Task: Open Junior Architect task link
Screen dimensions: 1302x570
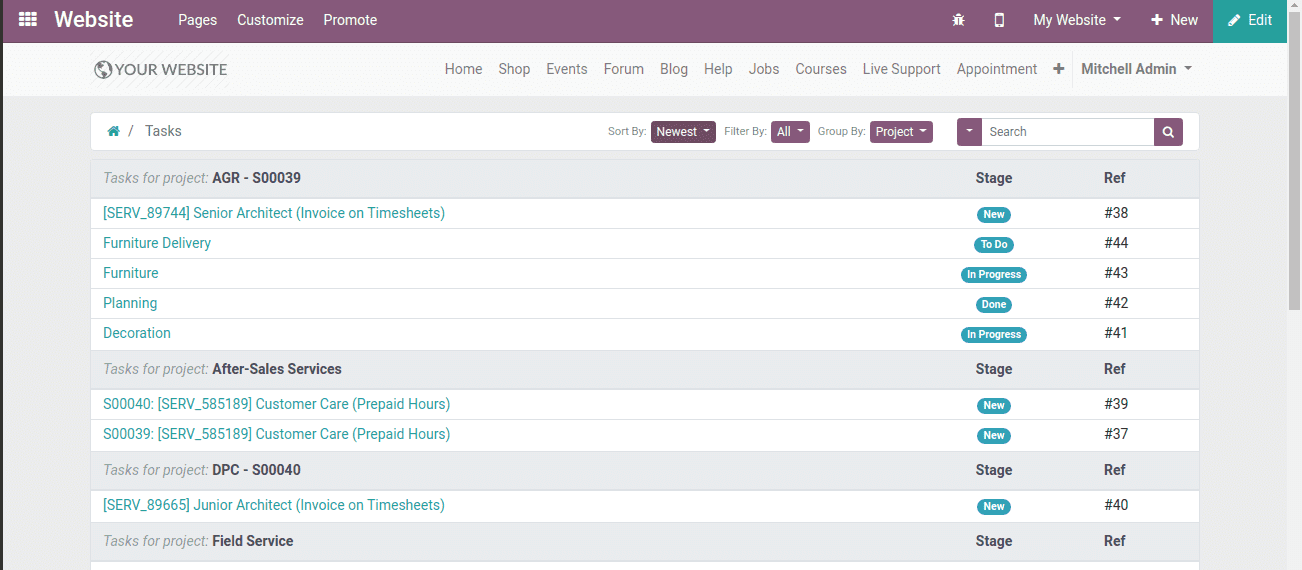Action: 274,505
